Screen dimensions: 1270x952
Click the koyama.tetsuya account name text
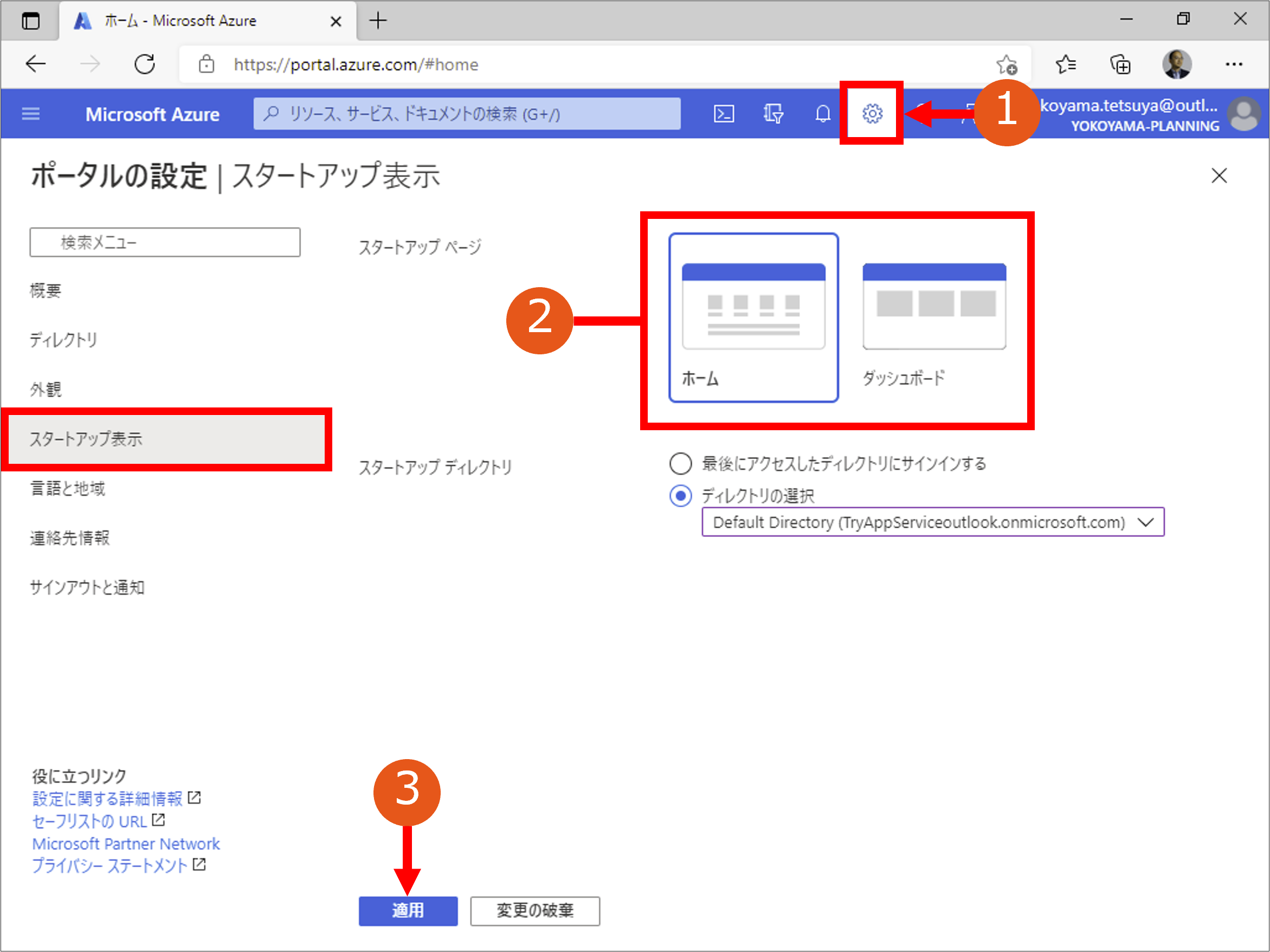click(x=1128, y=106)
